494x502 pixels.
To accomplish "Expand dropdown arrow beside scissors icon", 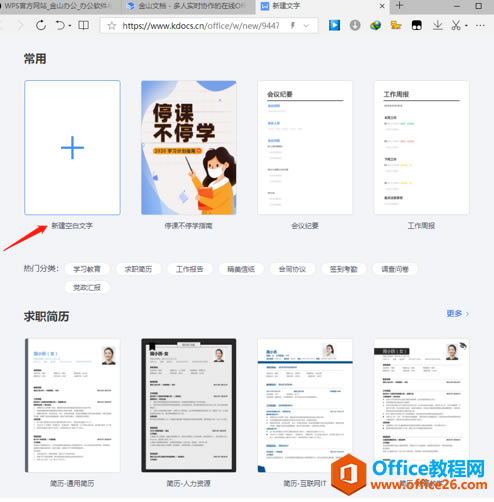I will [x=466, y=26].
